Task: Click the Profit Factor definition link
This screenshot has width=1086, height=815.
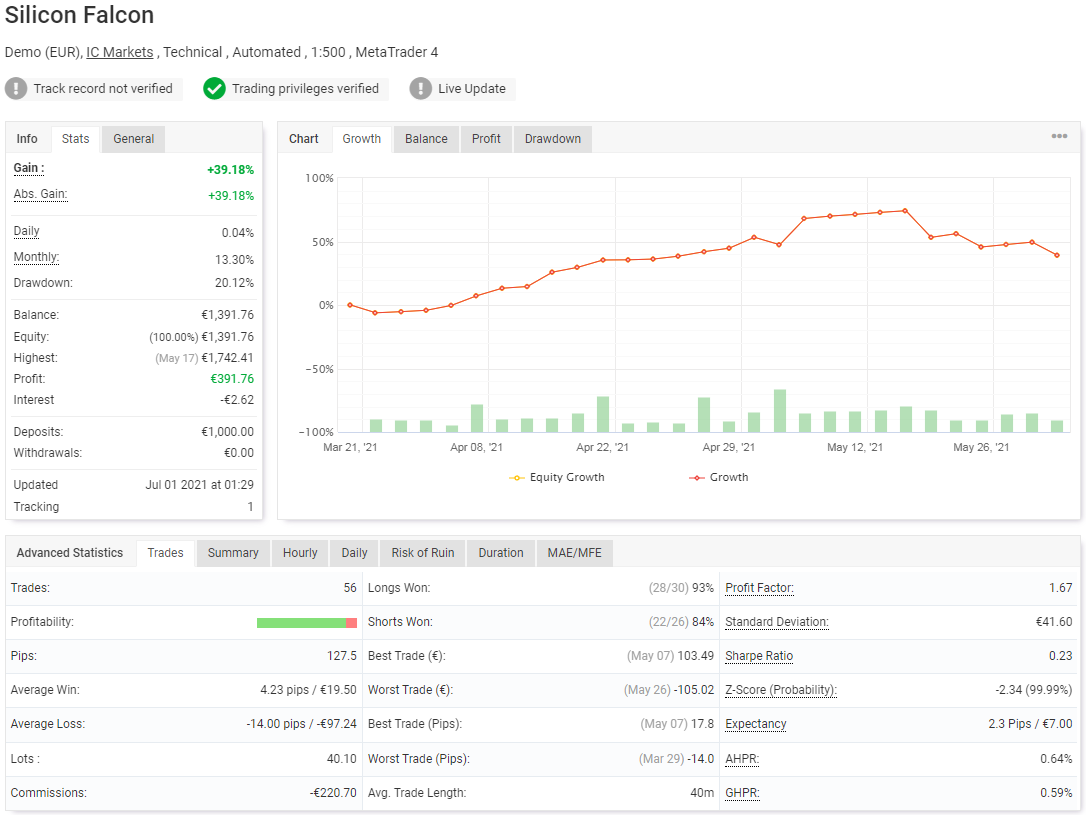Action: tap(758, 587)
